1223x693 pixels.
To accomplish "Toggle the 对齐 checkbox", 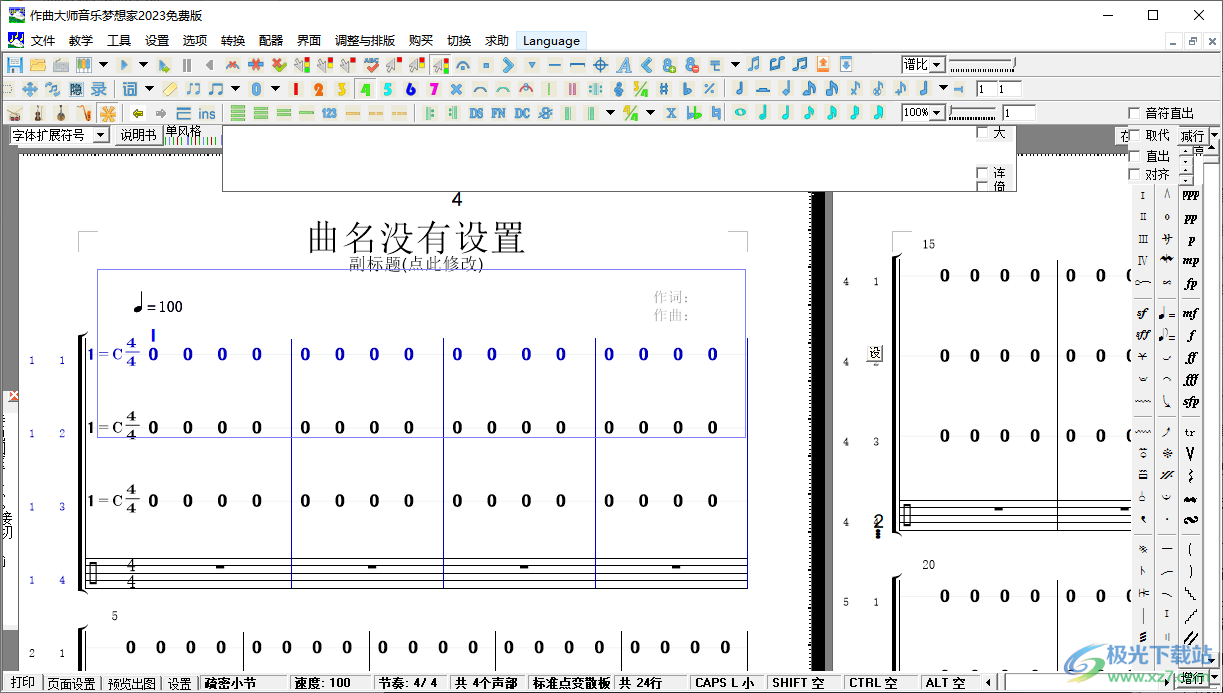I will coord(1134,173).
